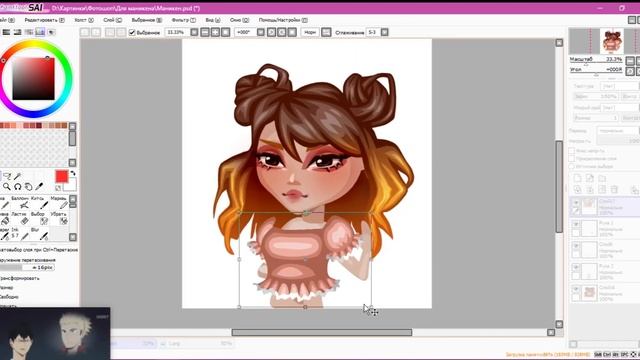Viewport: 640px width, 360px height.
Task: Select the Rotate canvas tool
Action: coord(18,187)
